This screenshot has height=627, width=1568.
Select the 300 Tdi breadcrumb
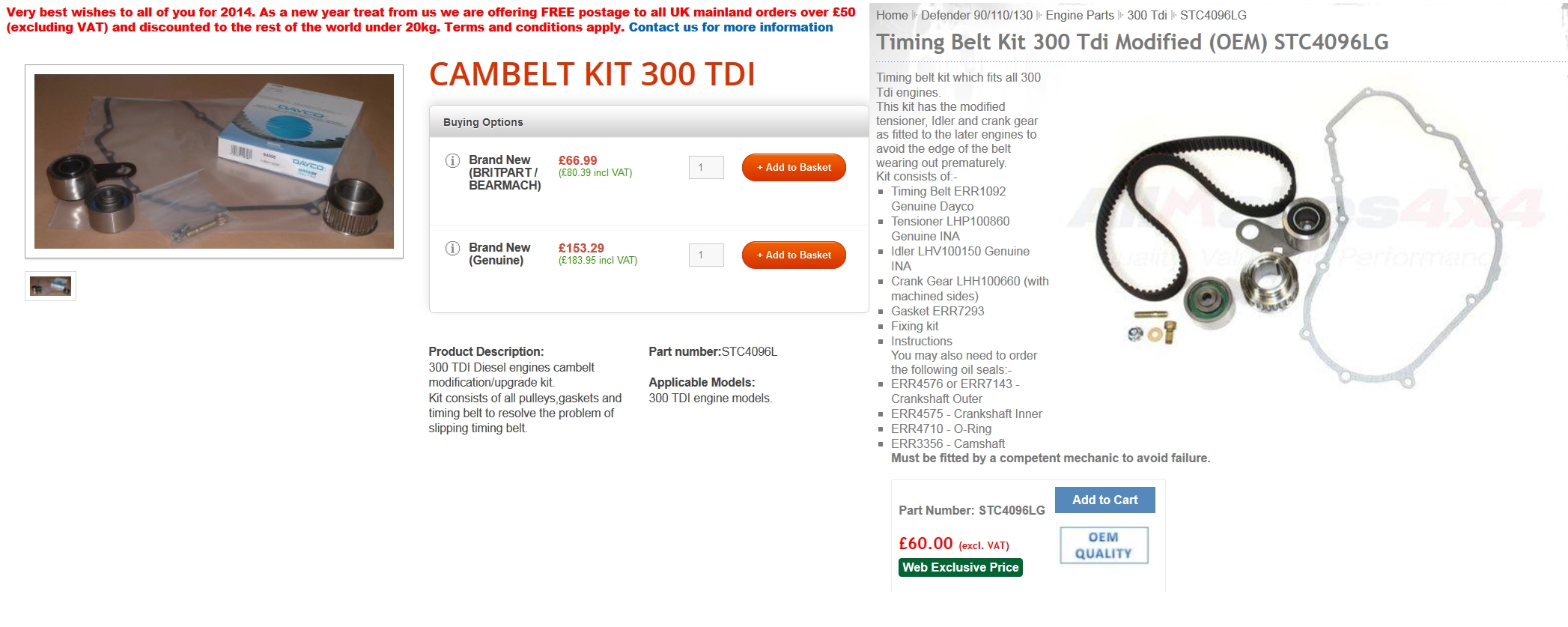click(1146, 15)
